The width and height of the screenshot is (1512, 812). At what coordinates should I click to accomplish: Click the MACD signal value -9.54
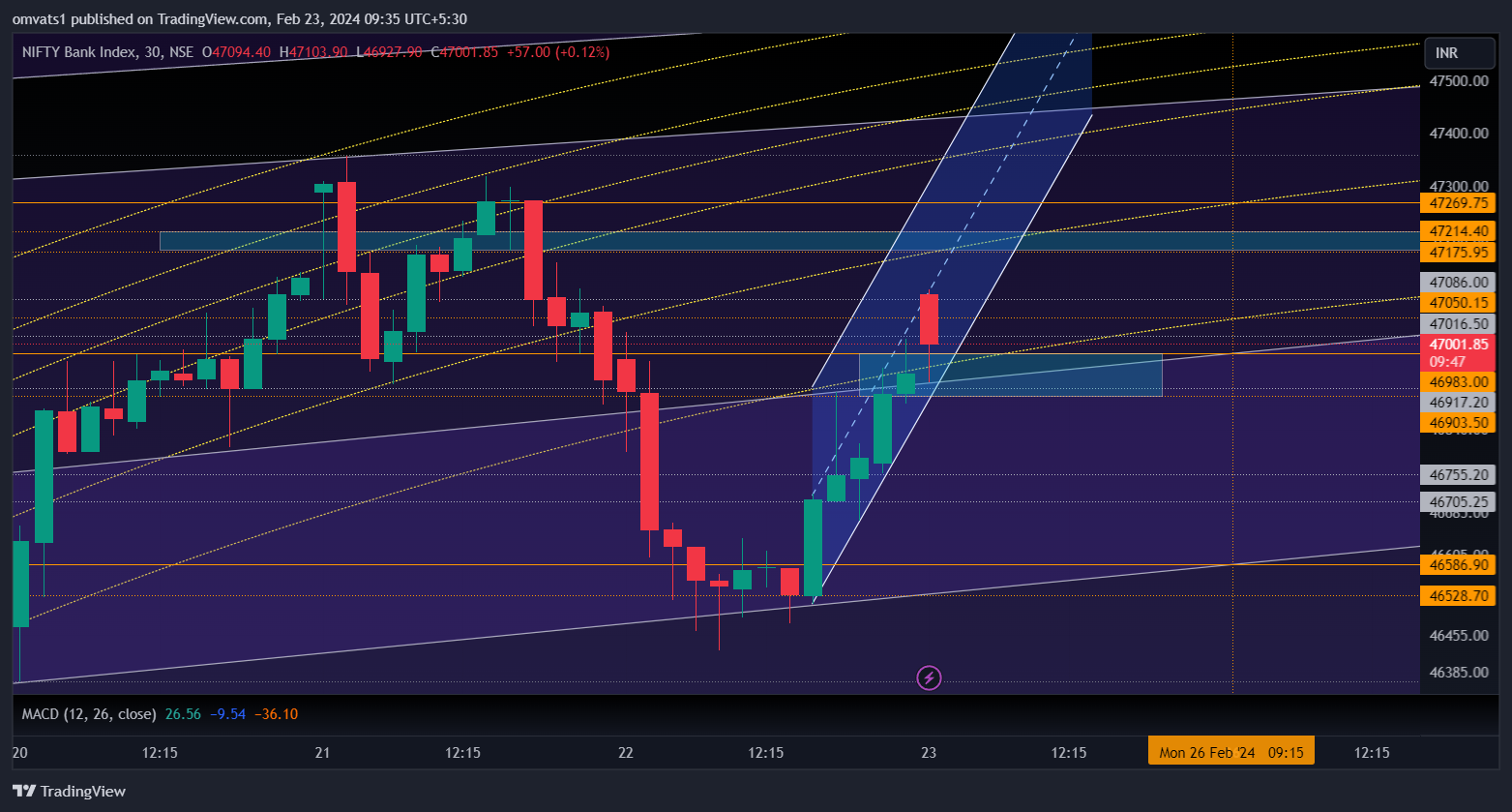point(227,714)
